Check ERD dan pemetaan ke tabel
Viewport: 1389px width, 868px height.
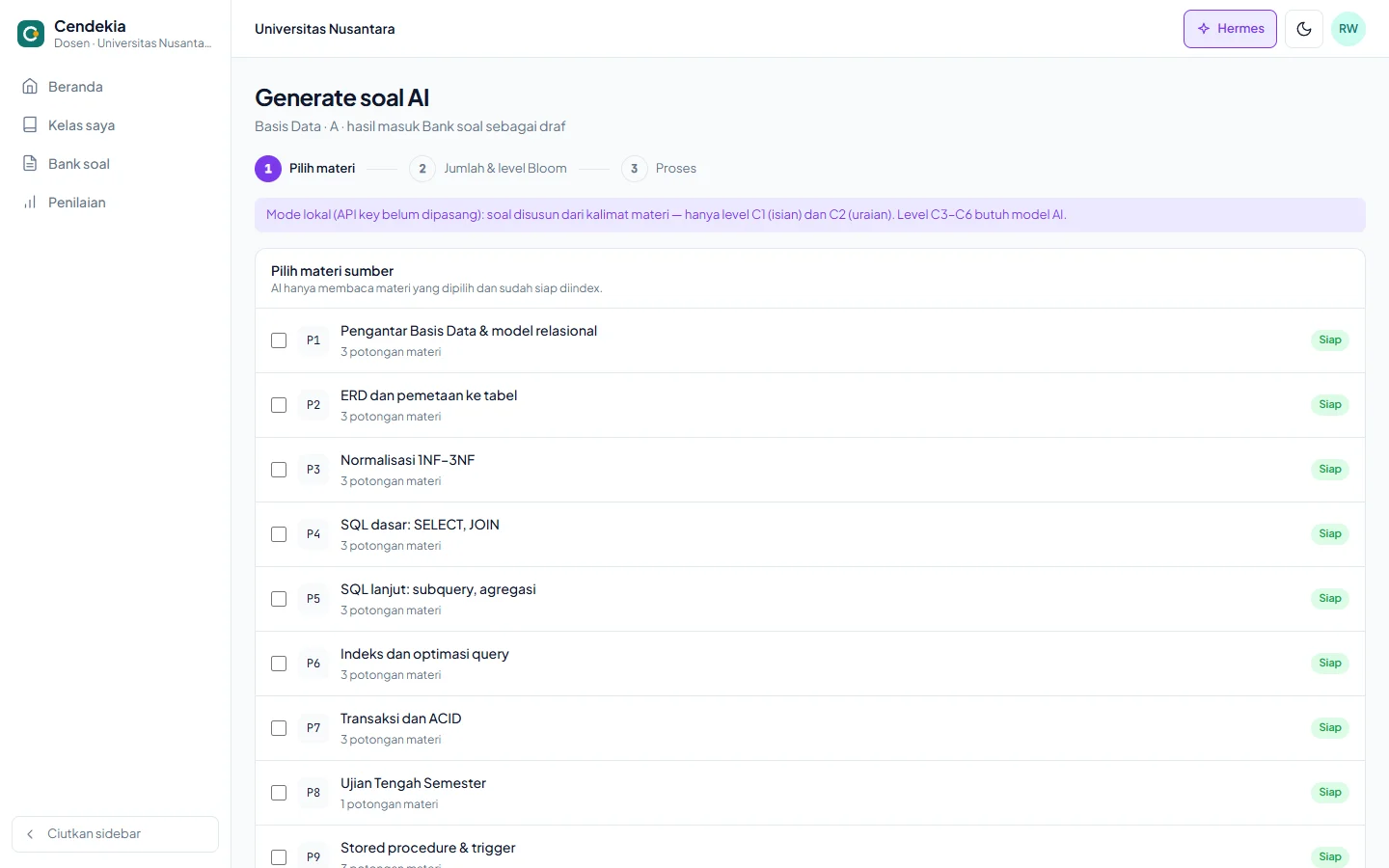pos(279,405)
